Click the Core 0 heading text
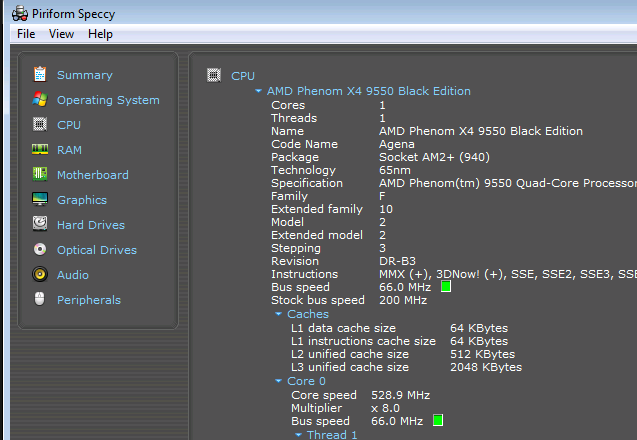This screenshot has height=440, width=637. pyautogui.click(x=306, y=381)
